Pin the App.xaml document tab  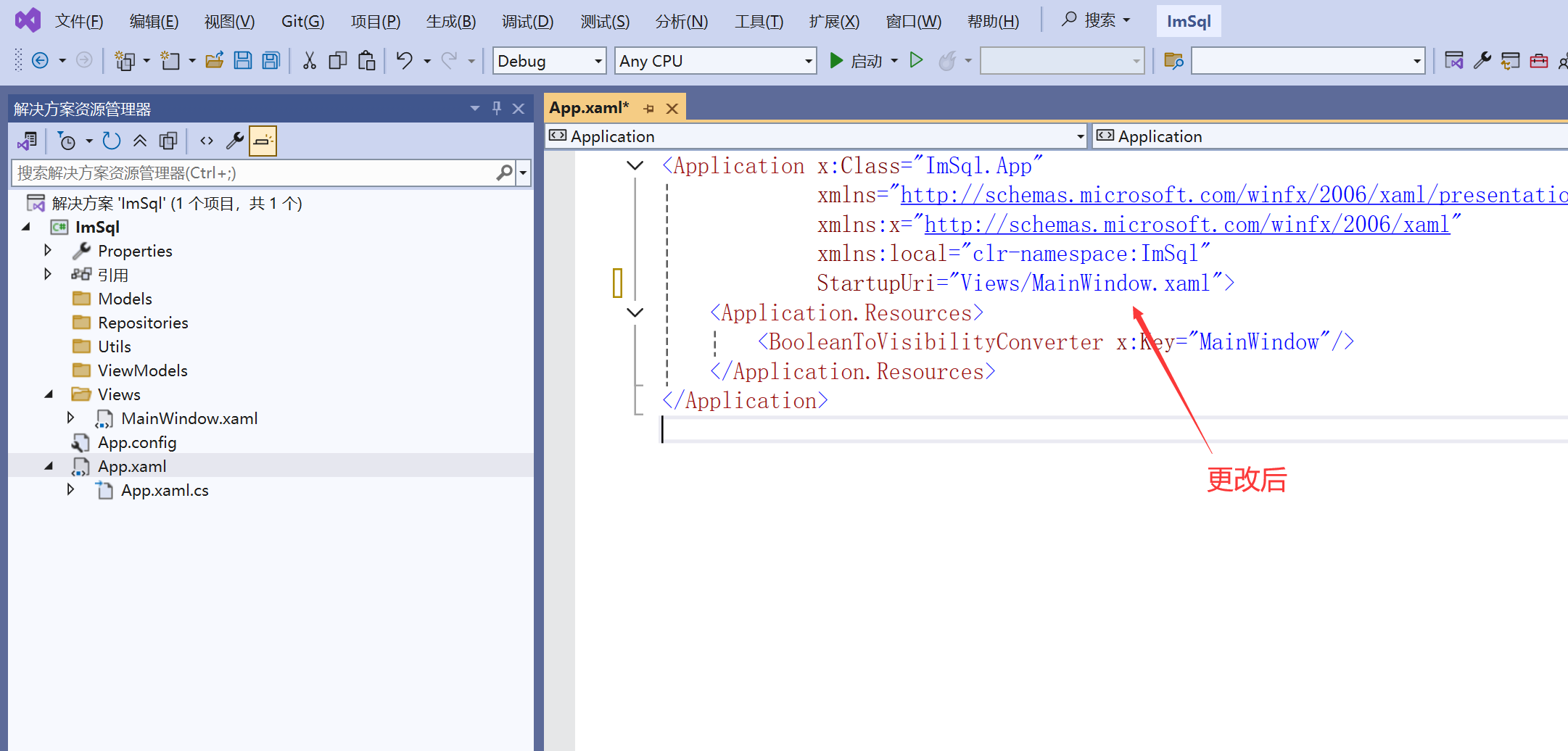tap(649, 107)
